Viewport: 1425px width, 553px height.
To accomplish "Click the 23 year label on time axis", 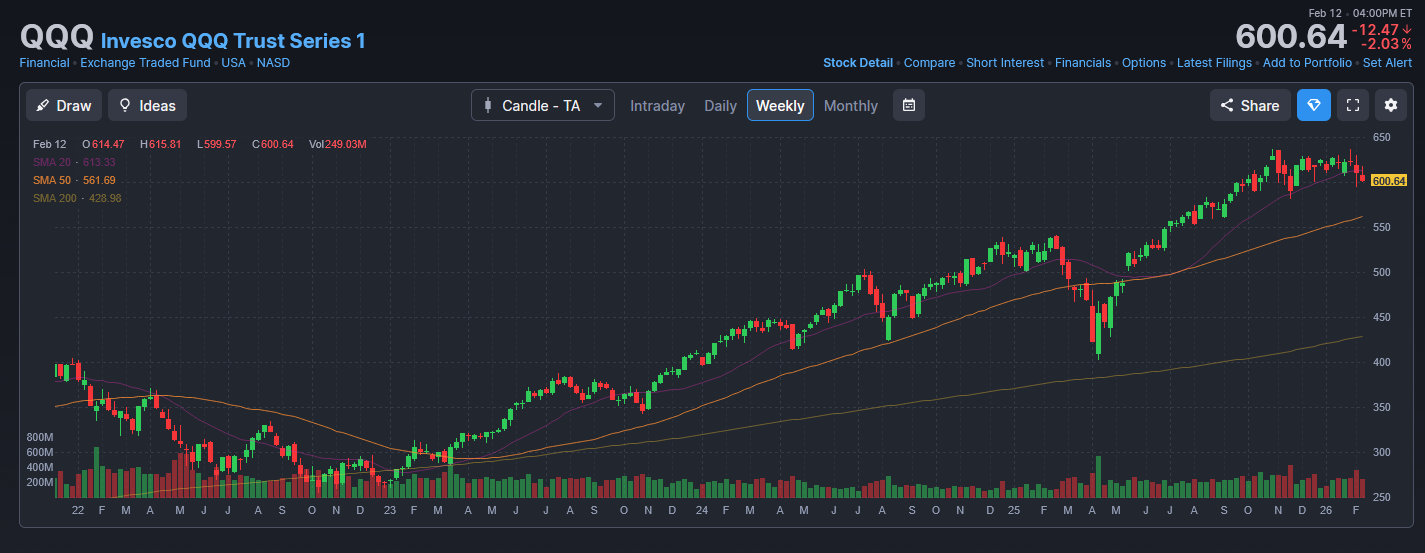I will click(389, 510).
